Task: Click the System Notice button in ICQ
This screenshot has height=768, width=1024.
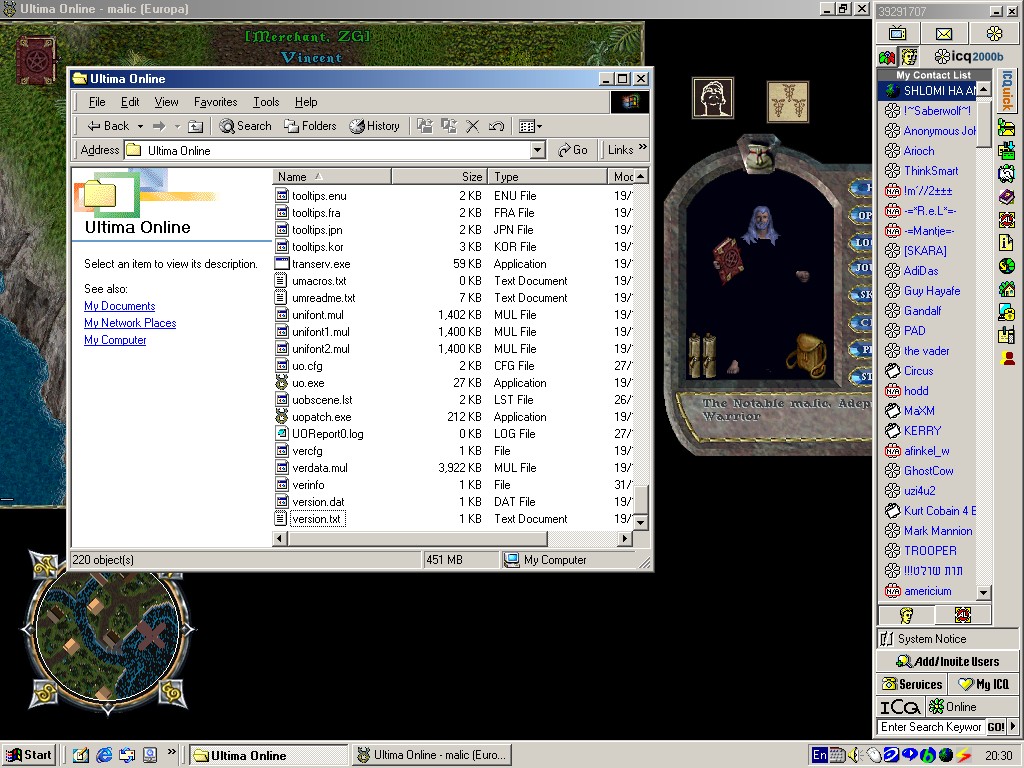Action: (x=947, y=639)
